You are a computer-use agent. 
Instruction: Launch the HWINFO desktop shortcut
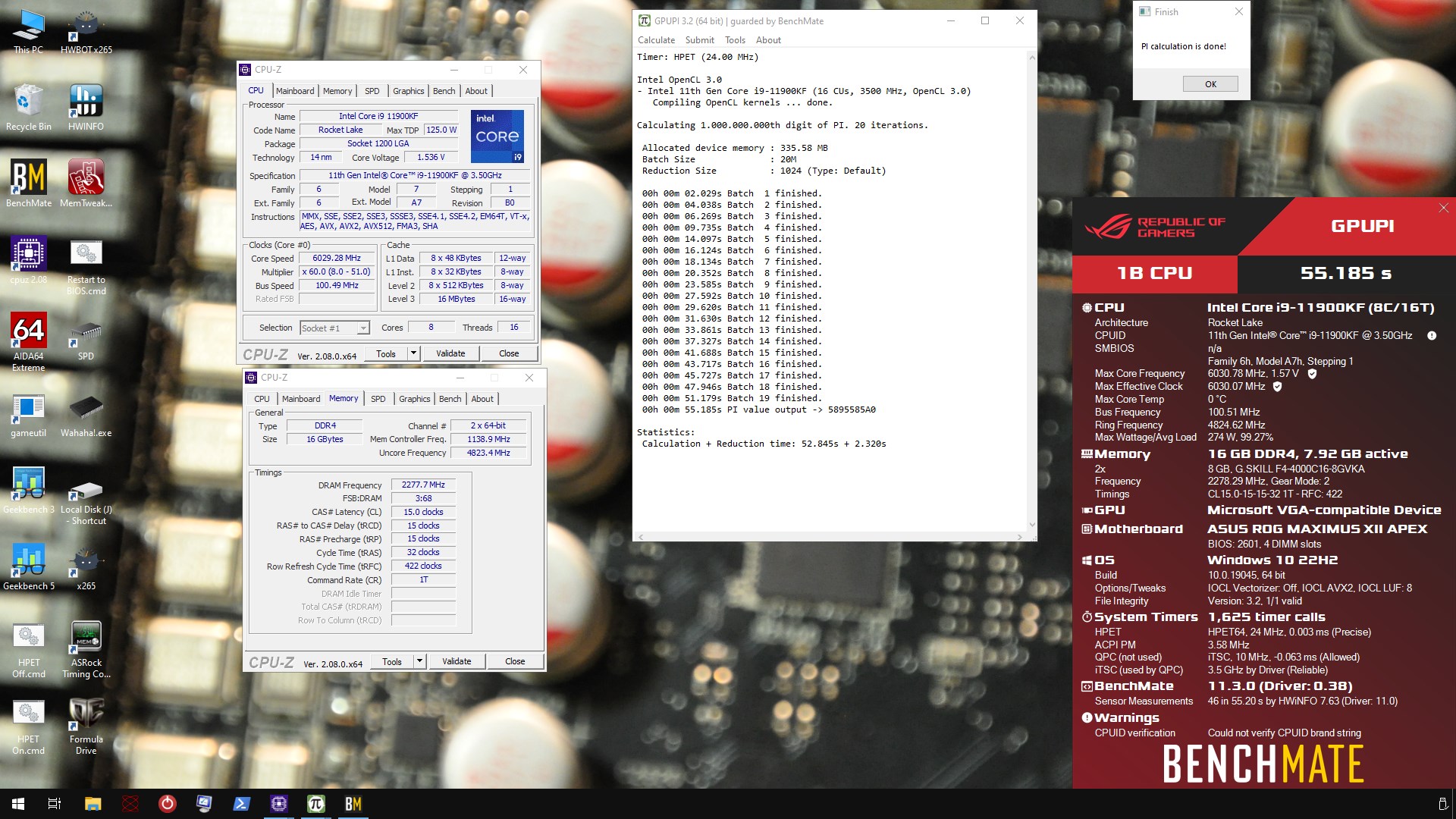coord(86,108)
